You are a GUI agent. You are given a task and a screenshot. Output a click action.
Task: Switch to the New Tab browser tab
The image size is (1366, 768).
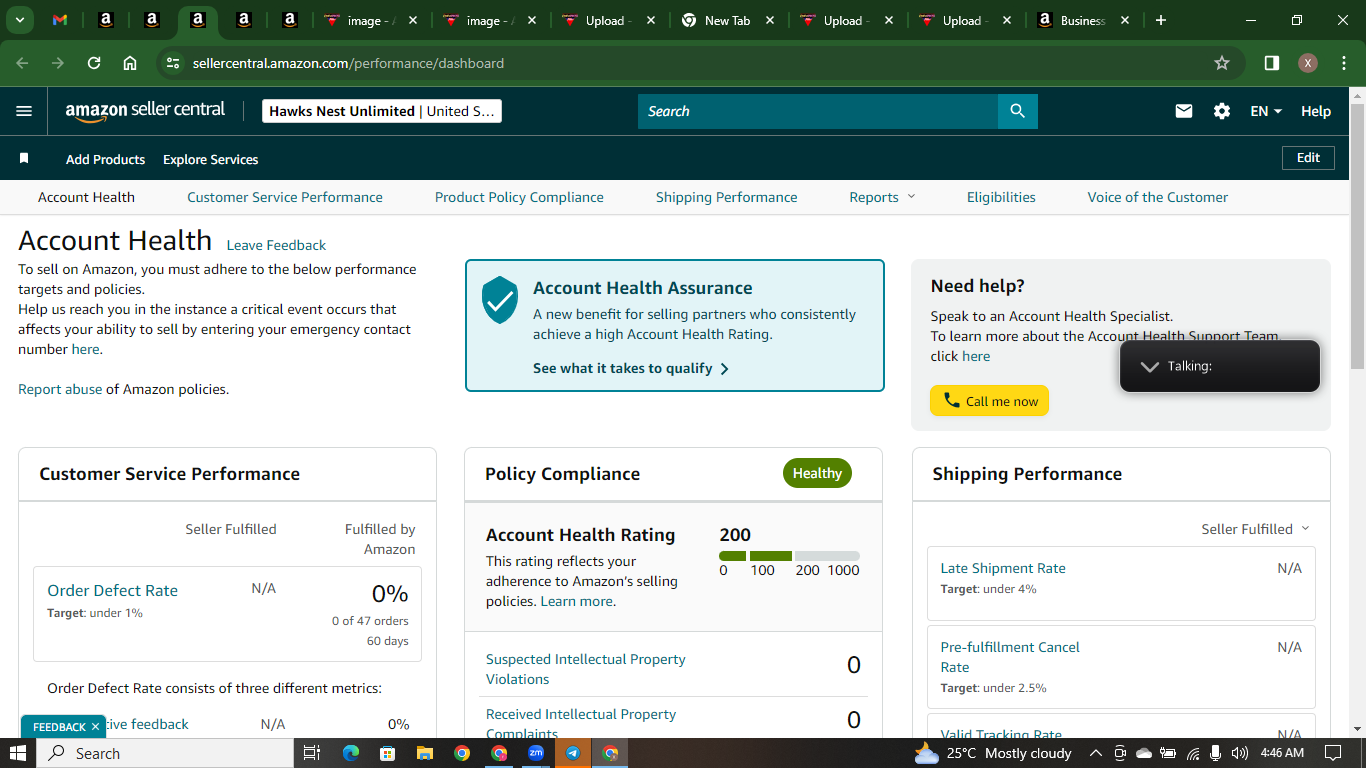point(727,20)
